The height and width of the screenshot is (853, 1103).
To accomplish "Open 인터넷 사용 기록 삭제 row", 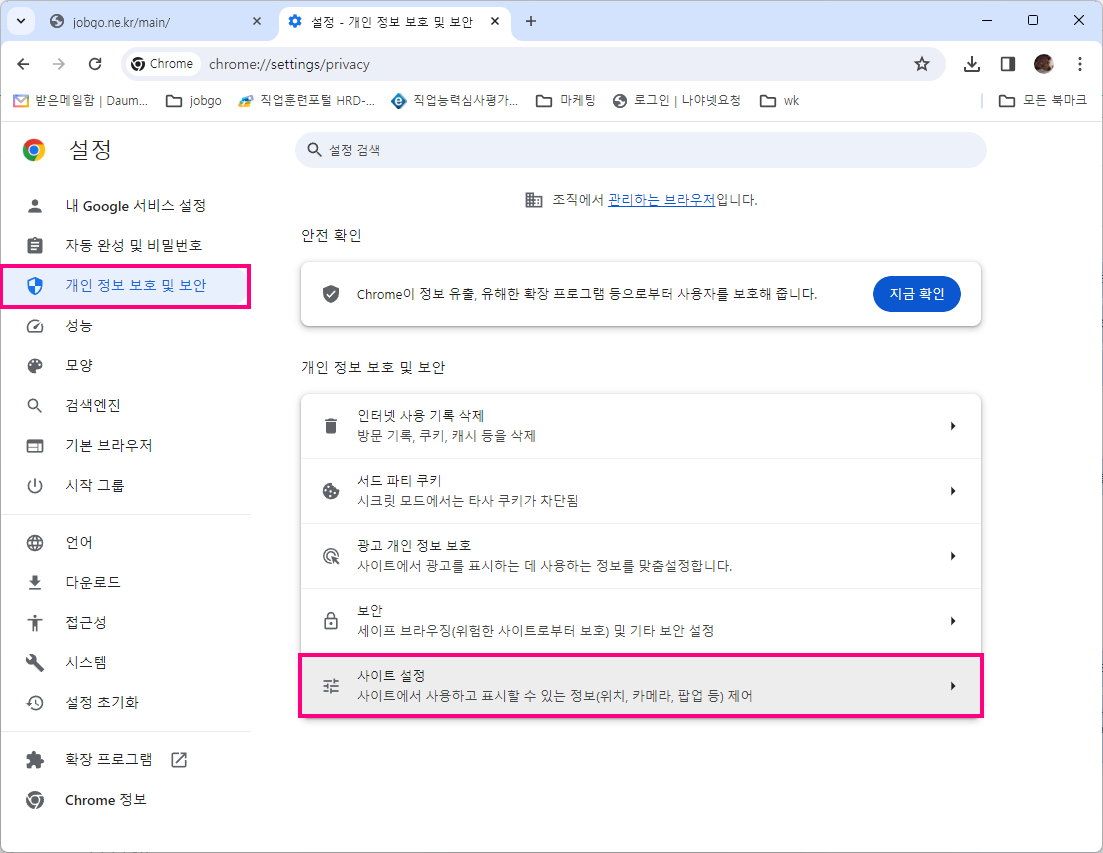I will click(641, 426).
